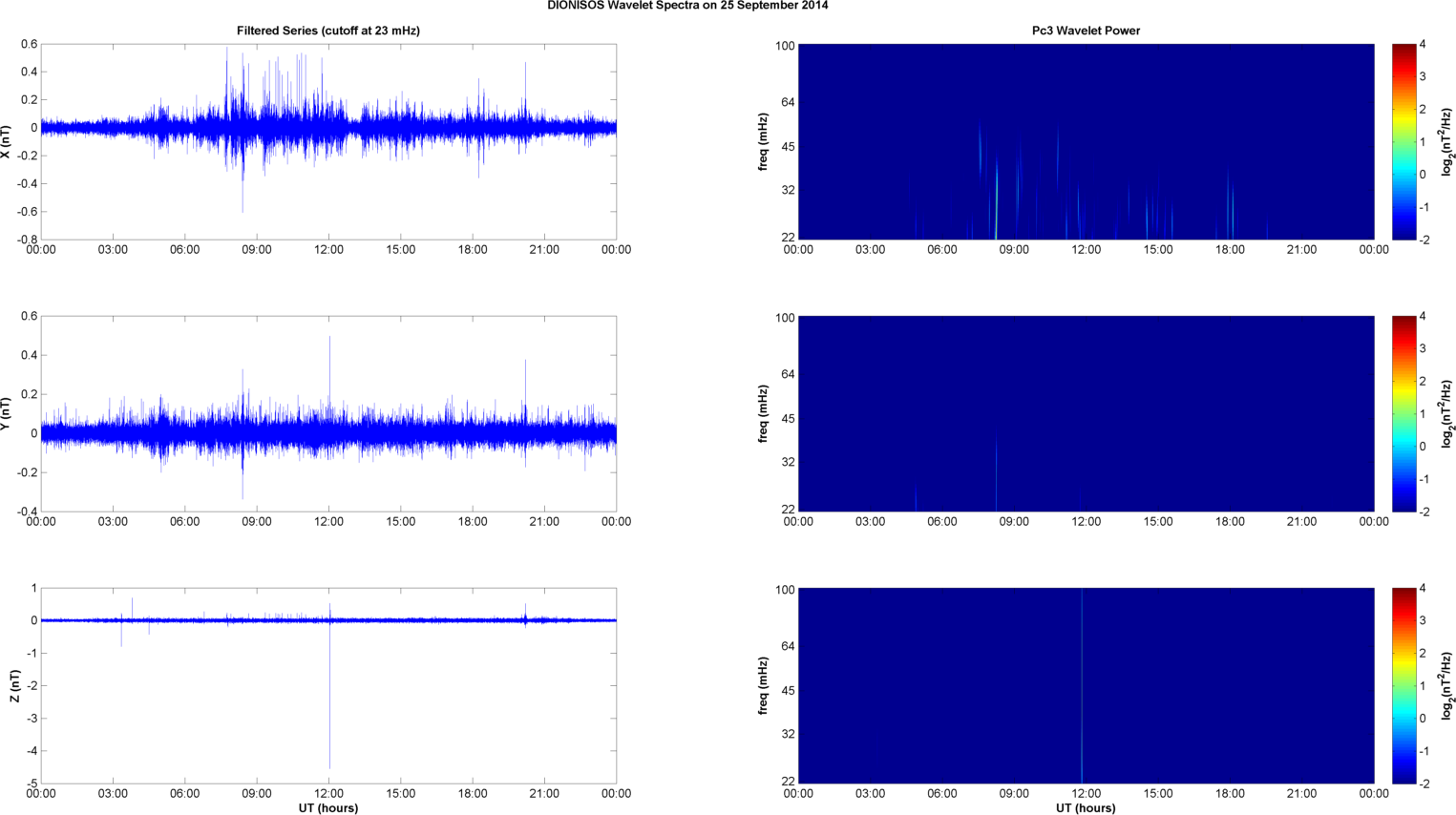Click freq (mHz) label of middle wavelet plot
This screenshot has width=1456, height=815.
pyautogui.click(x=764, y=413)
